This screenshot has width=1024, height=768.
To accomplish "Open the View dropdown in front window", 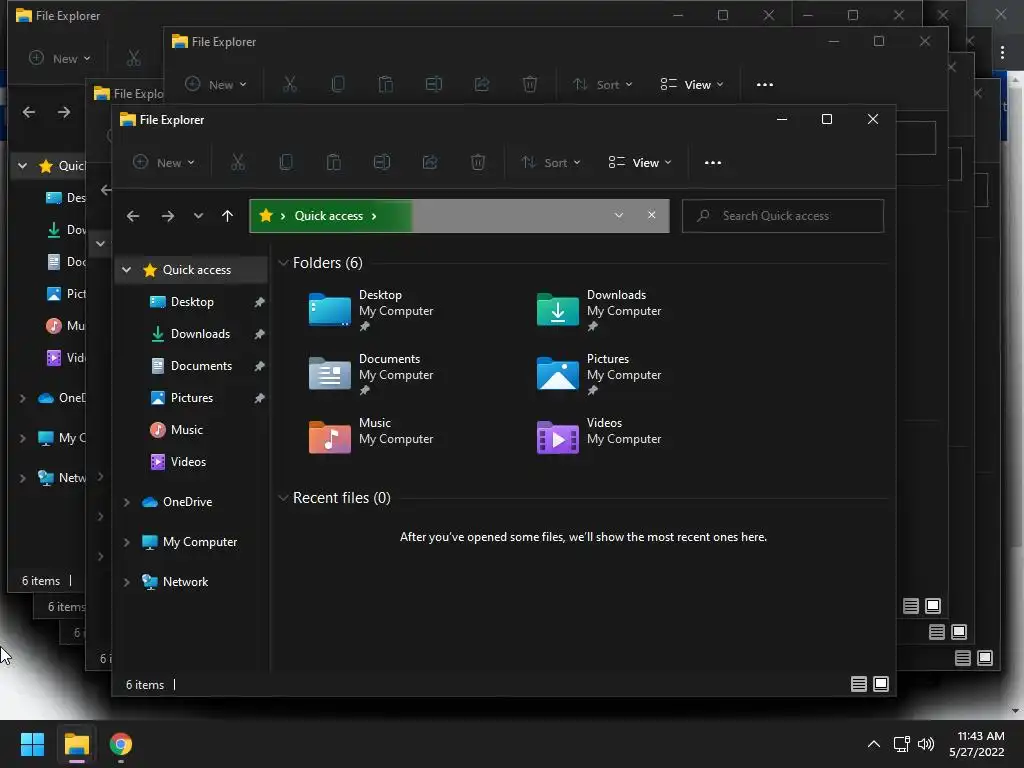I will click(x=639, y=163).
